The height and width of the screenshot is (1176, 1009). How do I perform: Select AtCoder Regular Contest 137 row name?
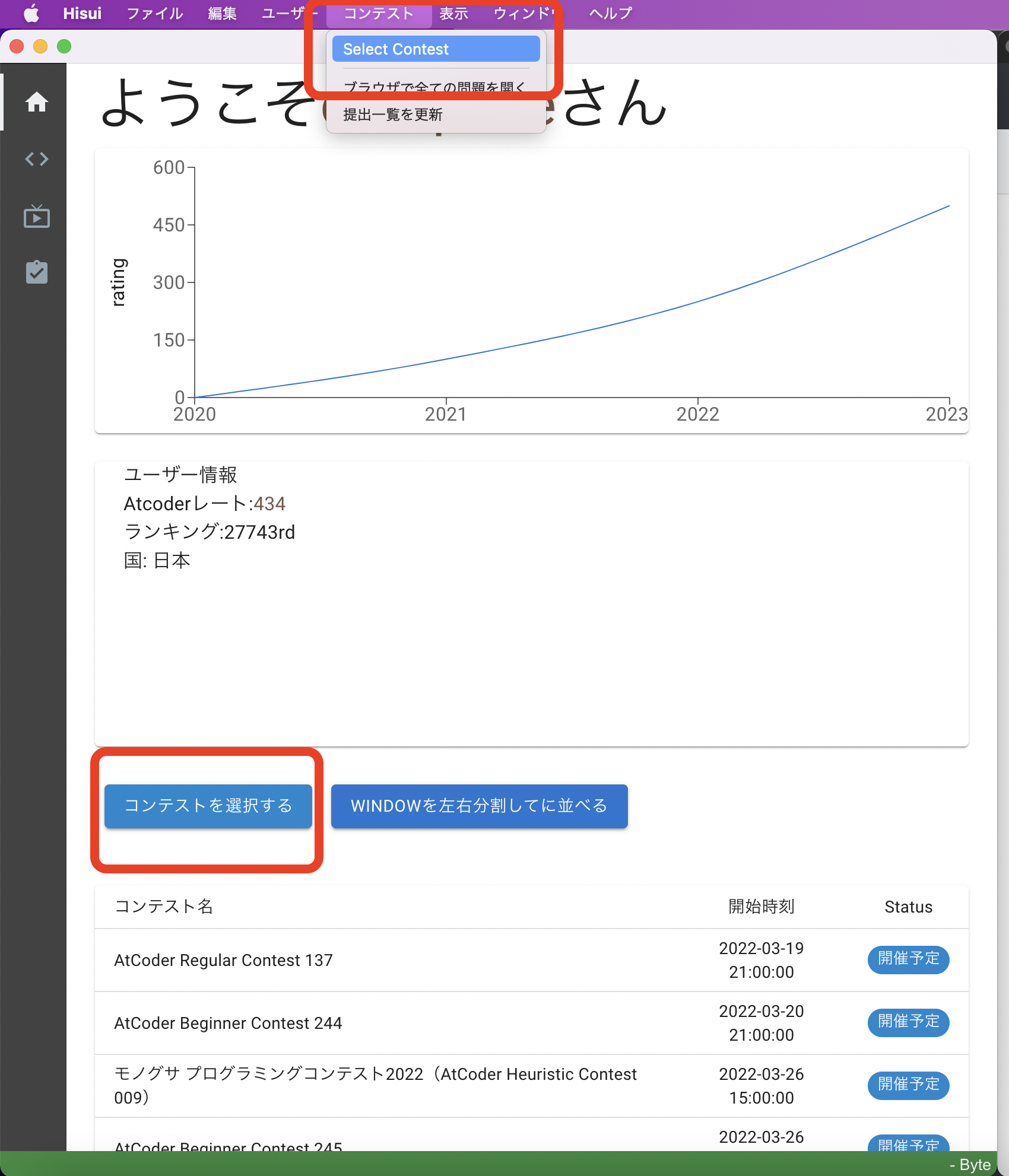223,960
